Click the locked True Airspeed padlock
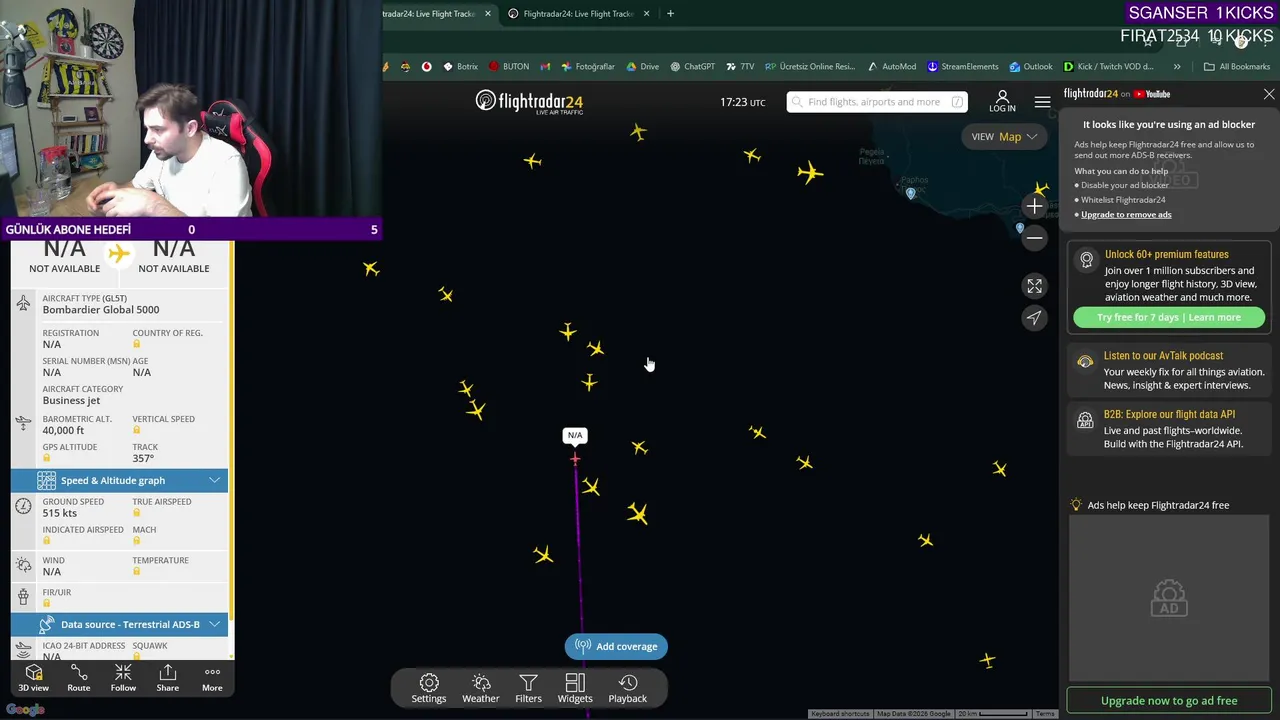 (x=137, y=513)
